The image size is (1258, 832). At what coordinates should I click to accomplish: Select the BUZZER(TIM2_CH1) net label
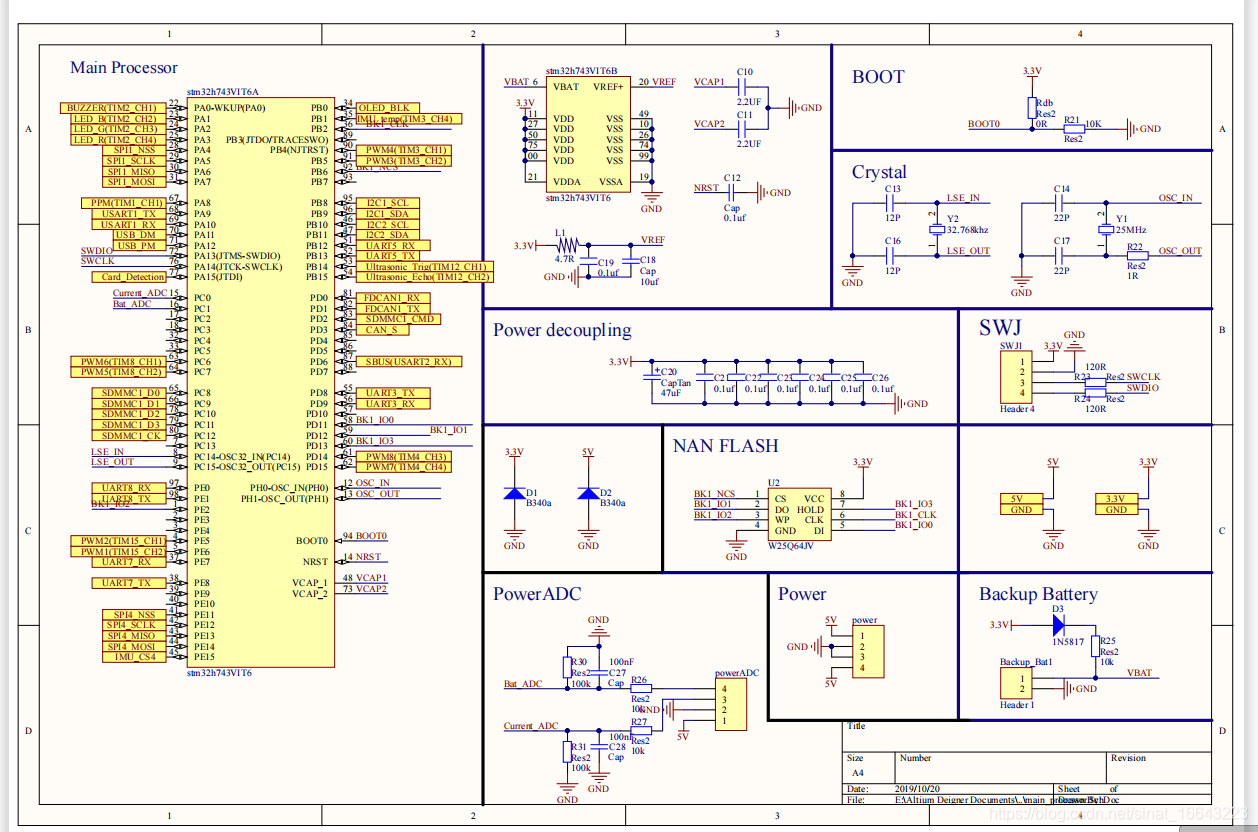point(111,108)
